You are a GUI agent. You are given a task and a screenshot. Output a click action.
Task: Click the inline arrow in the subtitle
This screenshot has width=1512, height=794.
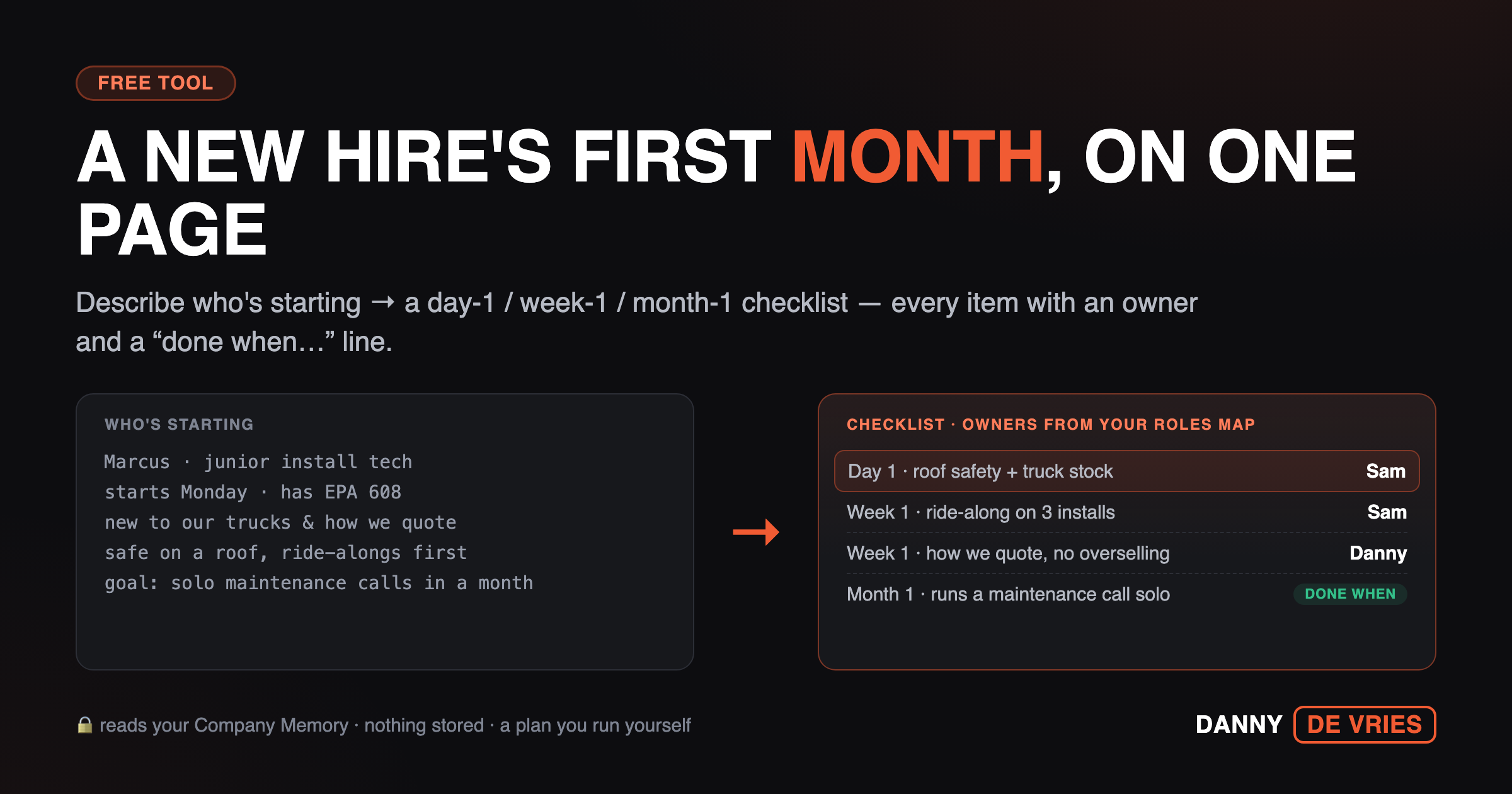point(382,303)
